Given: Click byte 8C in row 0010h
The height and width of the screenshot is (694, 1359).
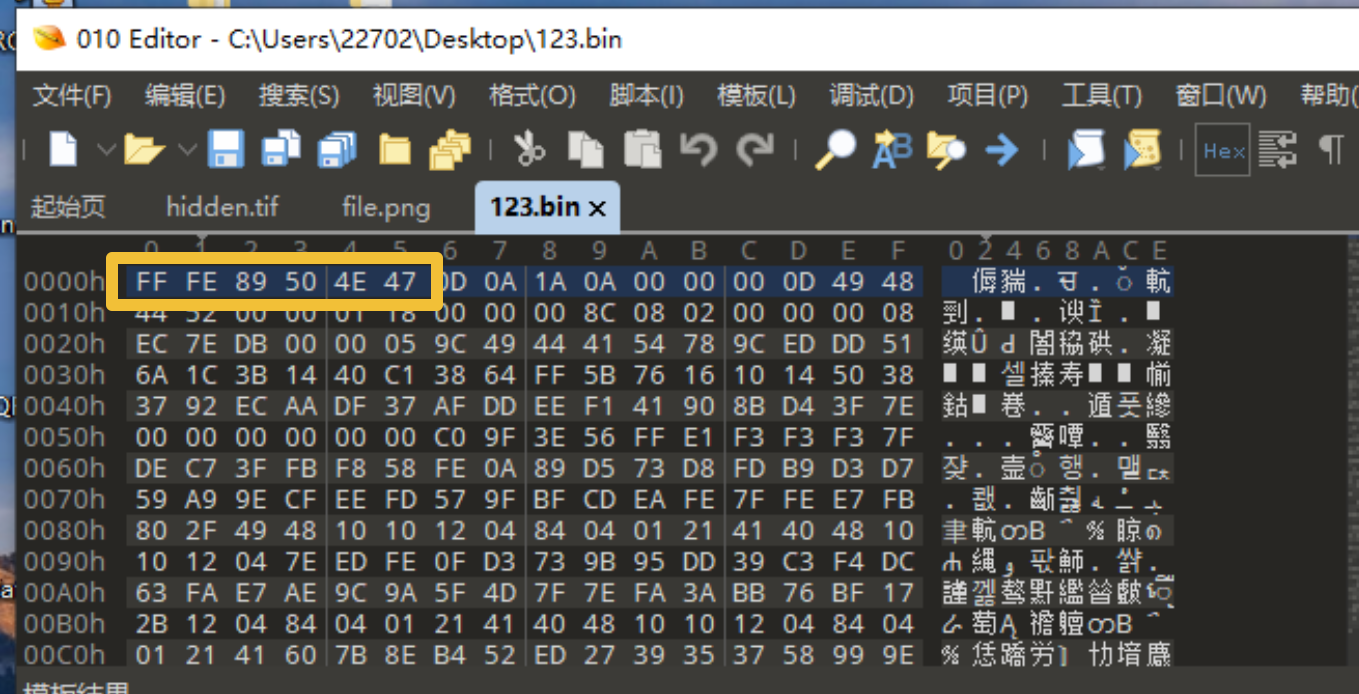Looking at the screenshot, I should 600,313.
